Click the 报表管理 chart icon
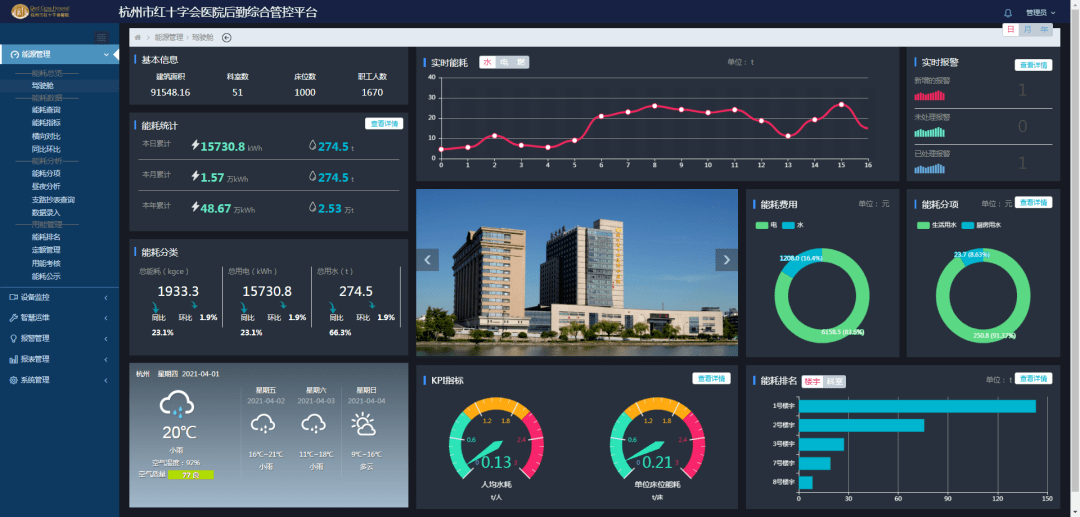The image size is (1080, 517). point(14,359)
